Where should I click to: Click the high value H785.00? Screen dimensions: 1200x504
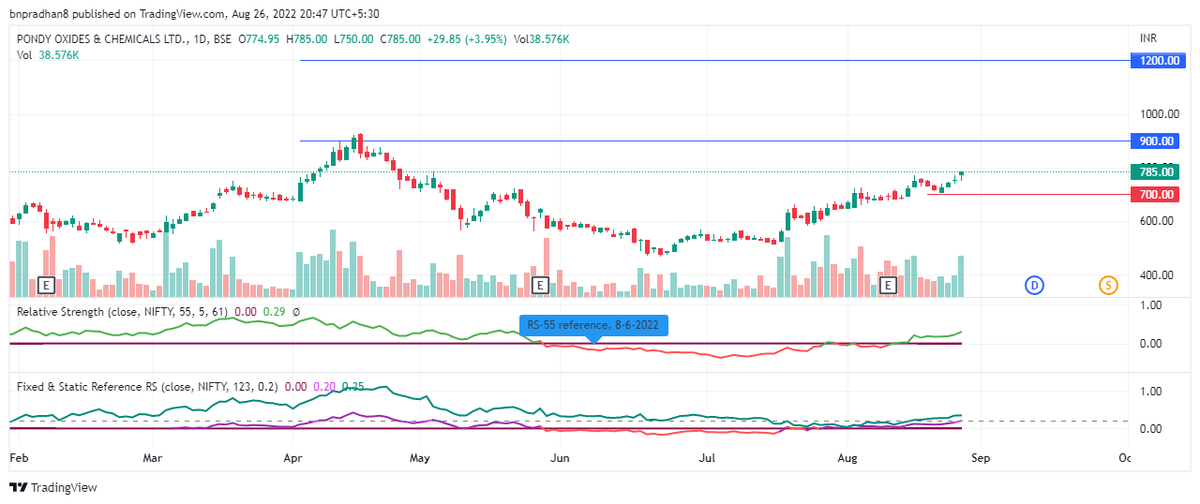[x=308, y=39]
